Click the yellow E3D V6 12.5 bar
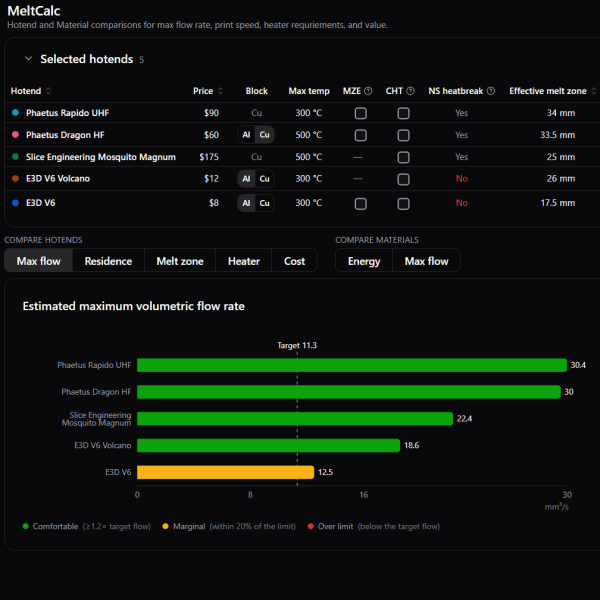The image size is (600, 600). pos(225,472)
